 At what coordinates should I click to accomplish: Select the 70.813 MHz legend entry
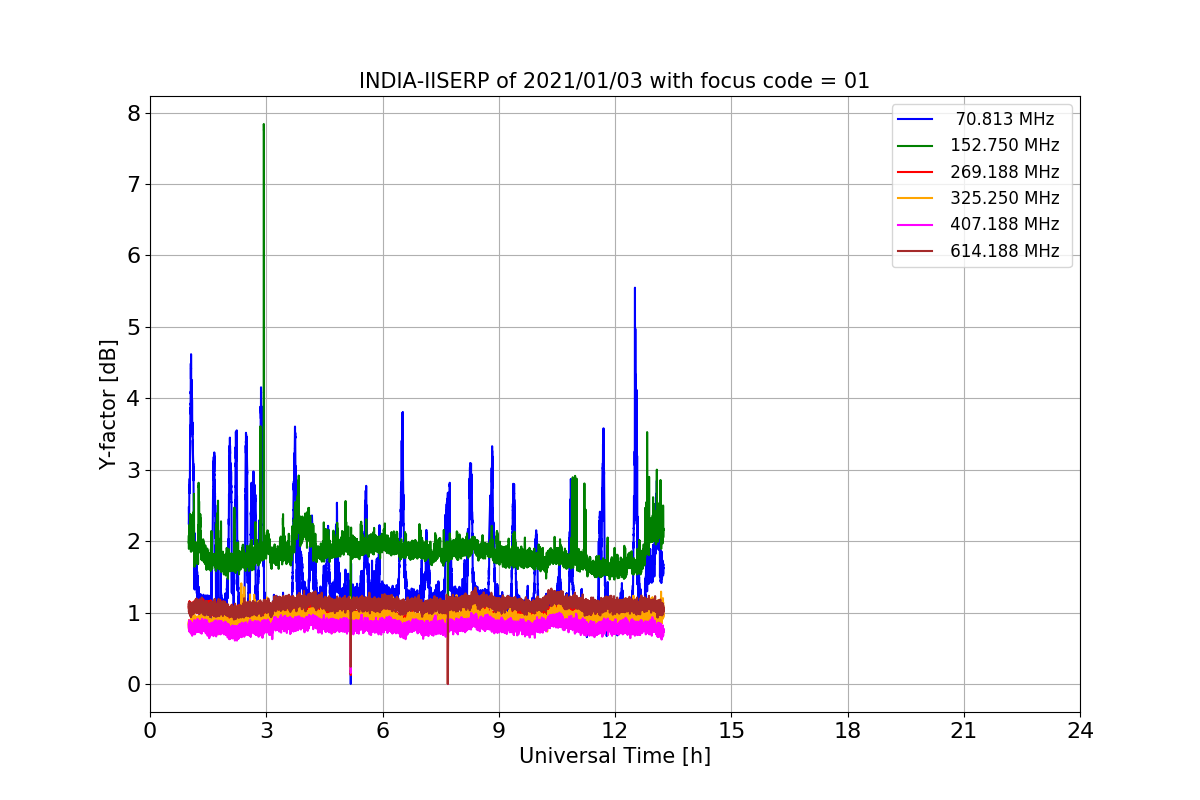click(976, 119)
